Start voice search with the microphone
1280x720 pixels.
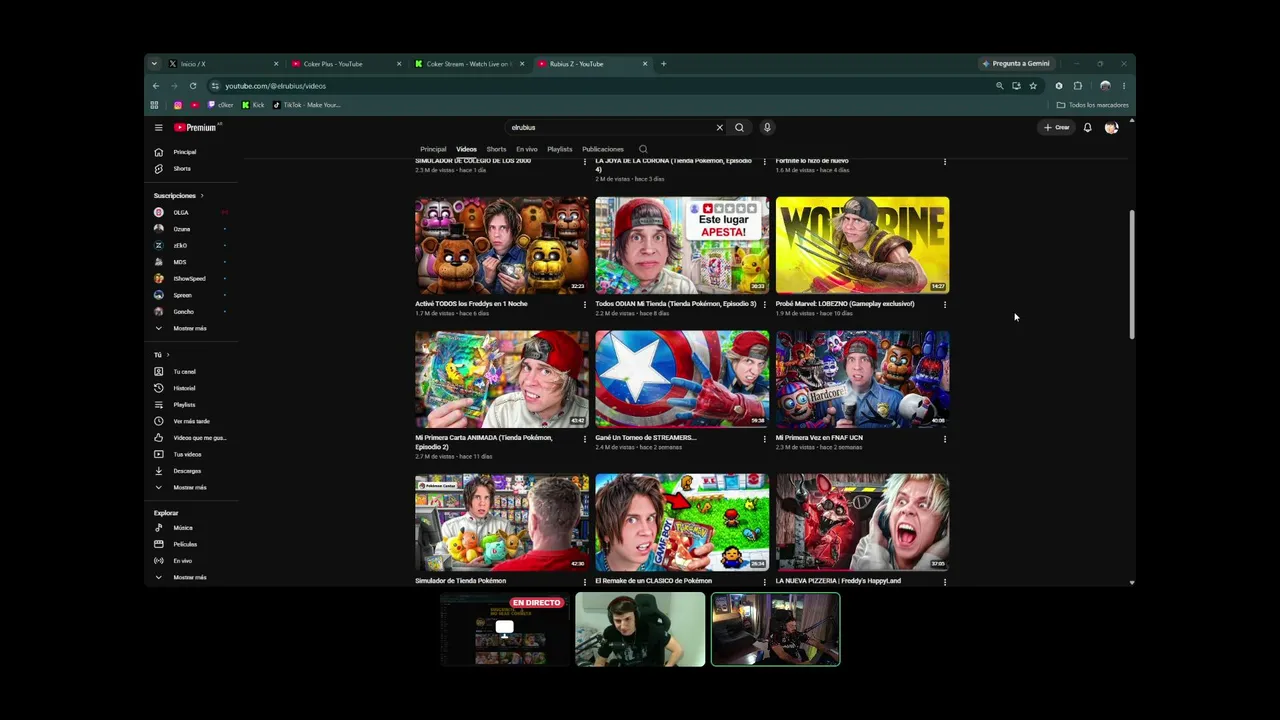pos(767,127)
